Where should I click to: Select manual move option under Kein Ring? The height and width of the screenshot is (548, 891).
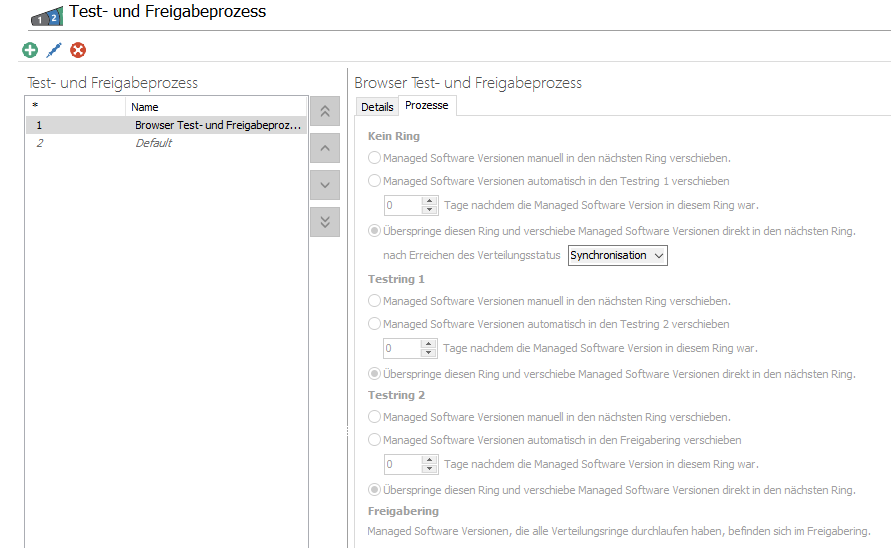coord(375,158)
